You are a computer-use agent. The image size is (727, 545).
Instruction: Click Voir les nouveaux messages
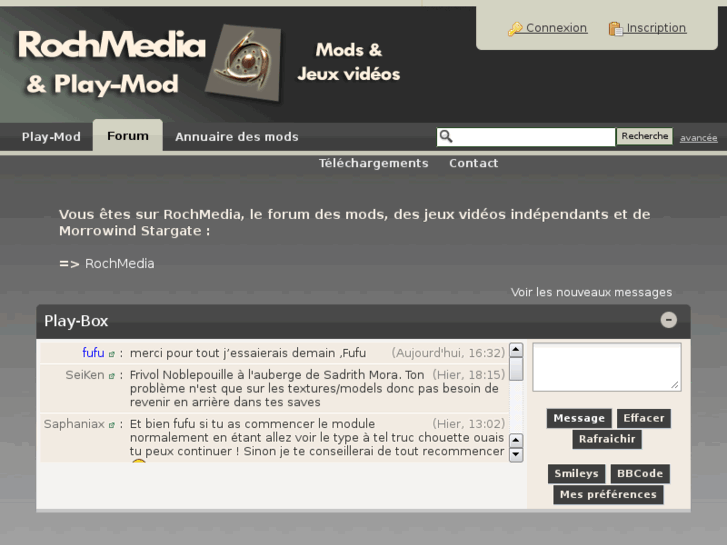tap(591, 292)
